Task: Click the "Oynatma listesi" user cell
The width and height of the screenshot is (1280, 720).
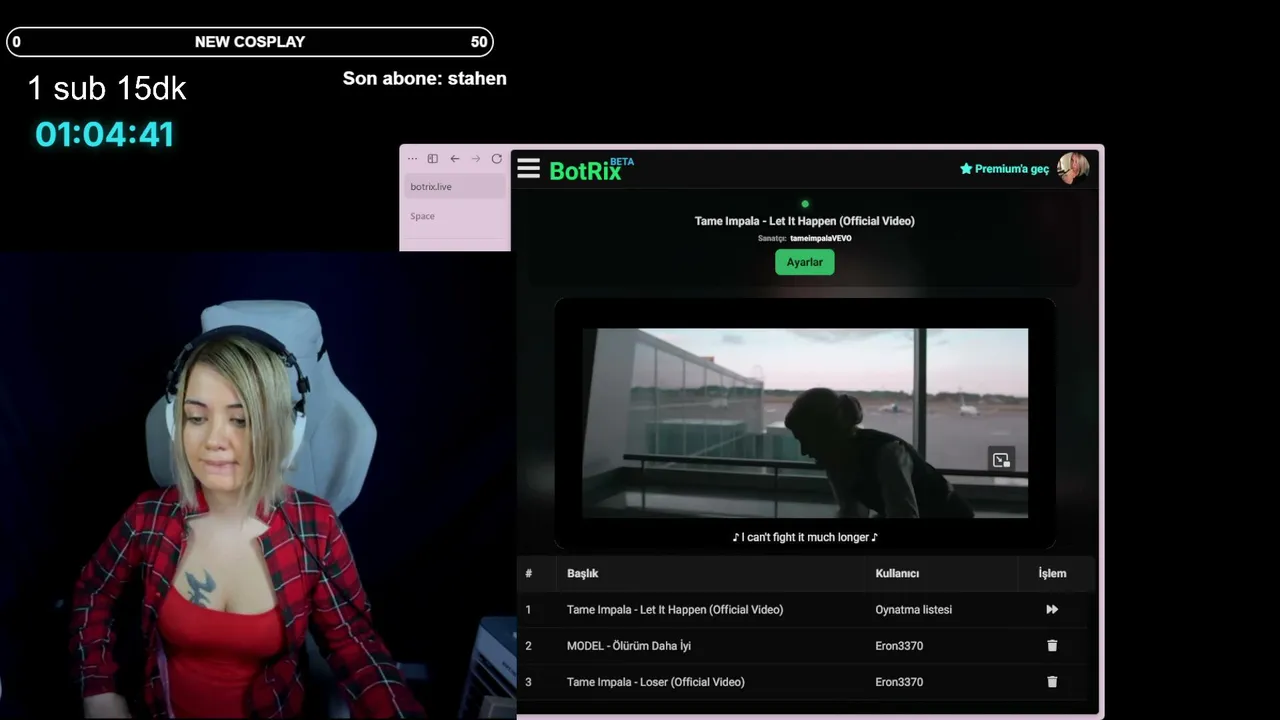Action: tap(913, 609)
